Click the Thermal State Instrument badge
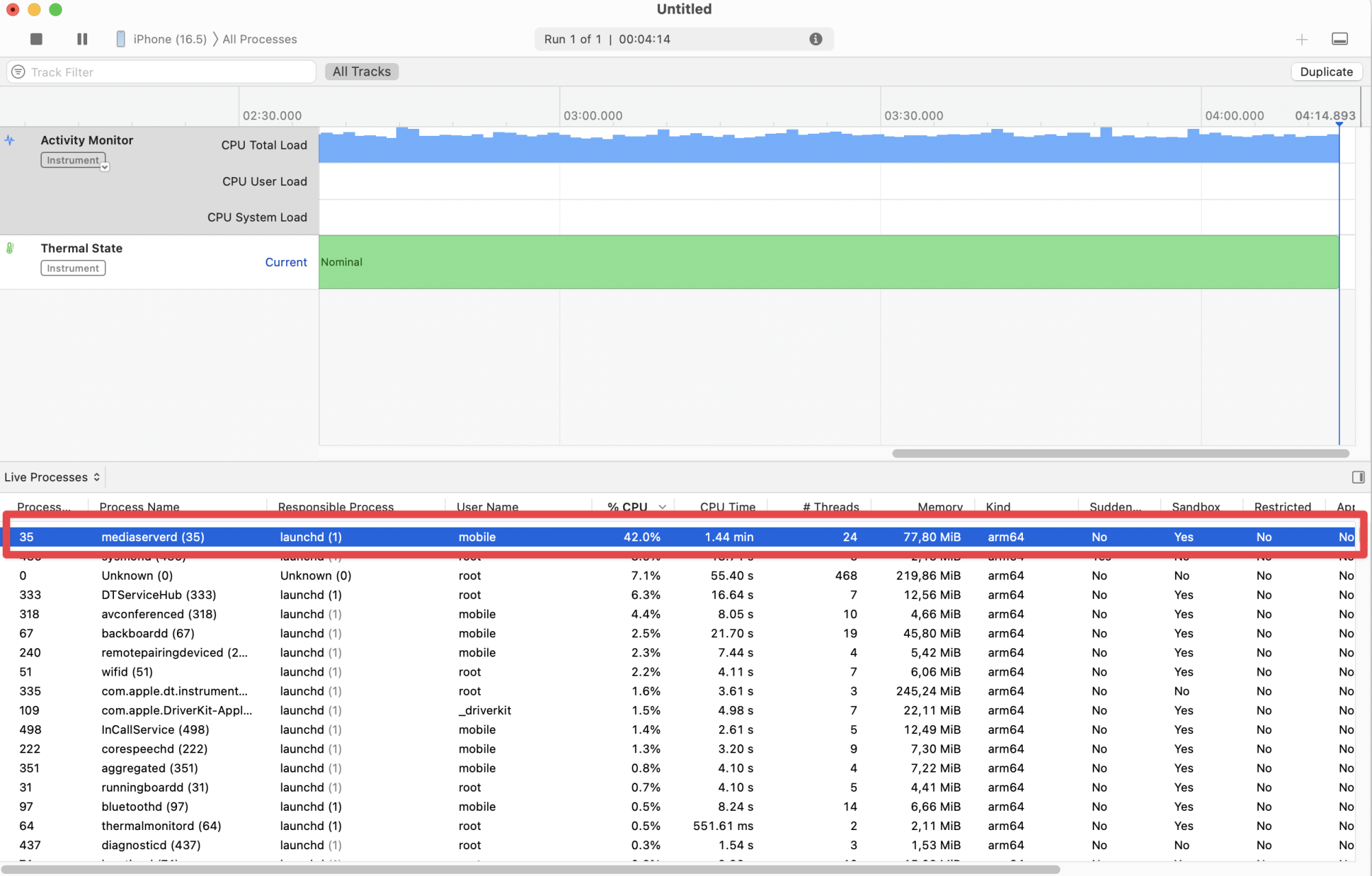Screen dimensions: 1372x876 point(73,268)
